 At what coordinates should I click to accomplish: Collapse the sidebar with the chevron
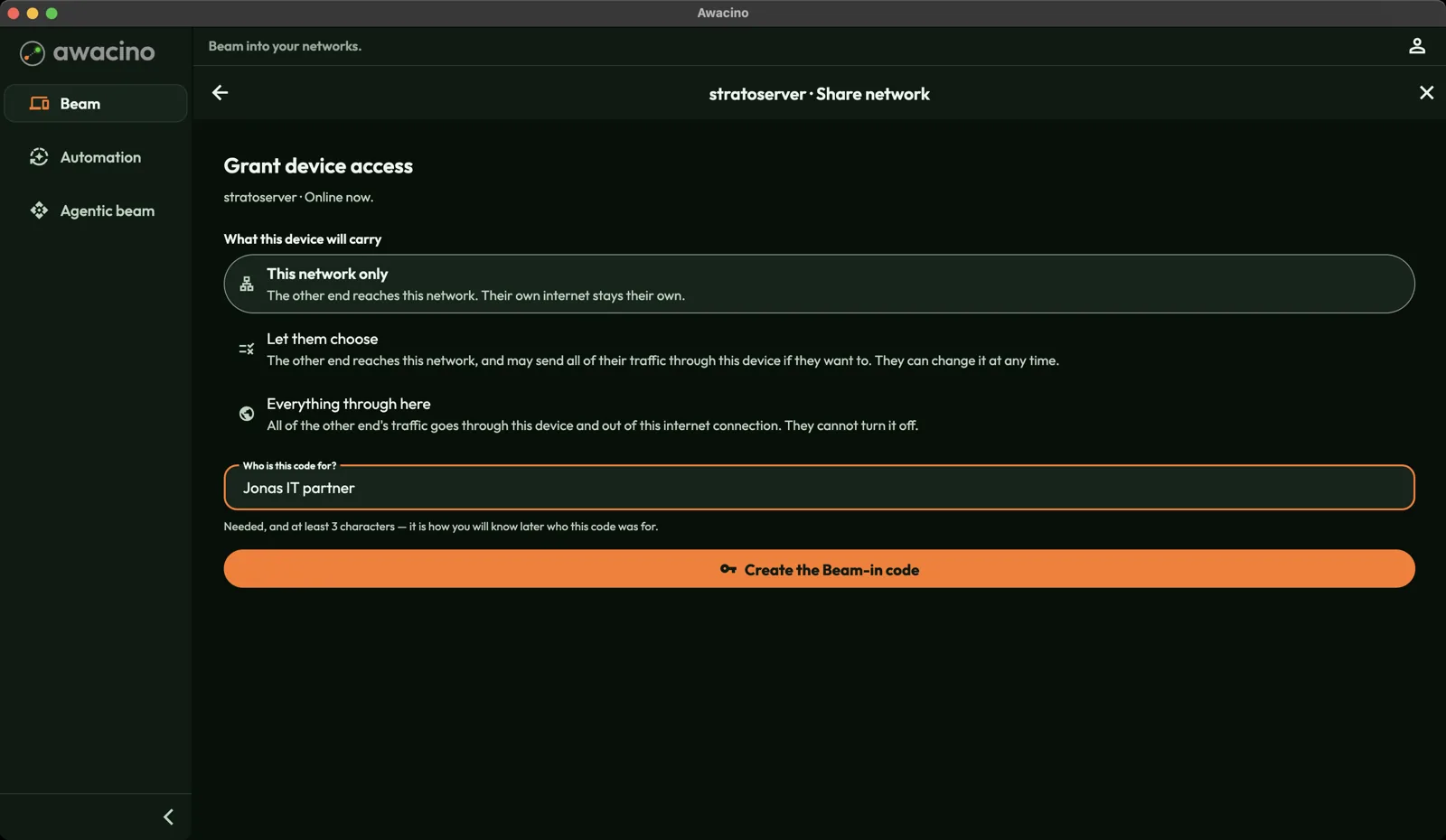pyautogui.click(x=168, y=817)
